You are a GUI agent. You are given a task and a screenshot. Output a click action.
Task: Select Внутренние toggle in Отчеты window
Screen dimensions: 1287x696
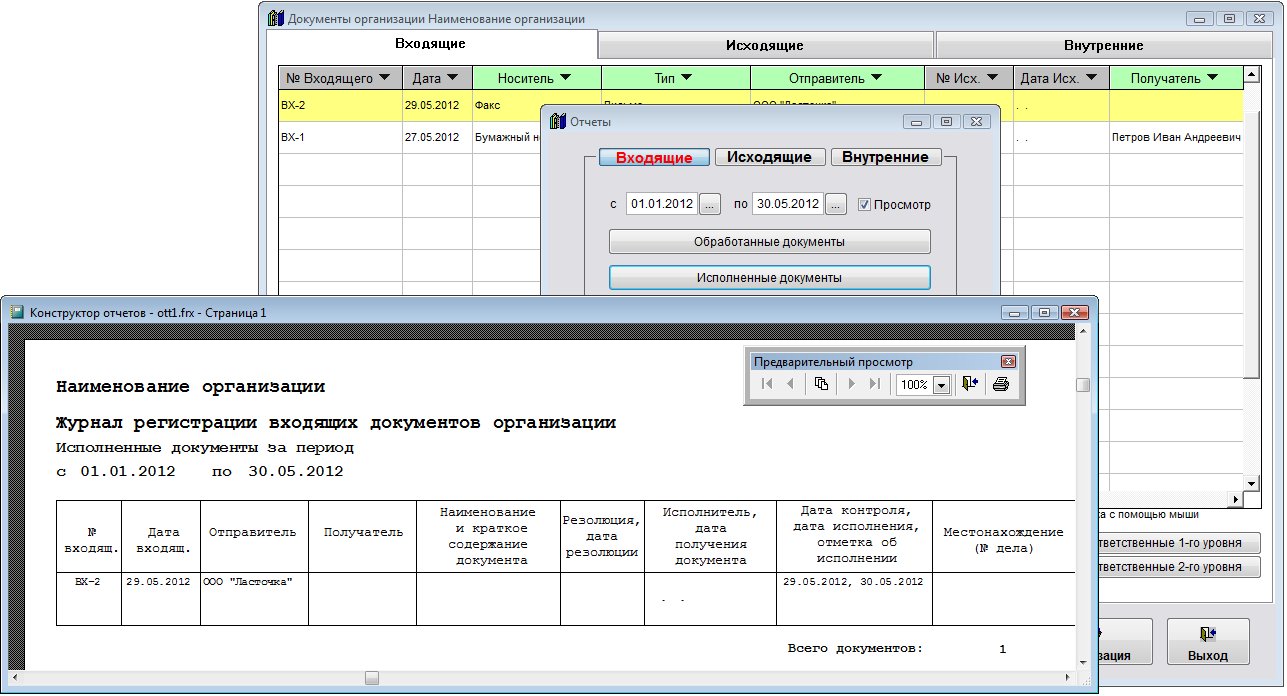[x=885, y=157]
